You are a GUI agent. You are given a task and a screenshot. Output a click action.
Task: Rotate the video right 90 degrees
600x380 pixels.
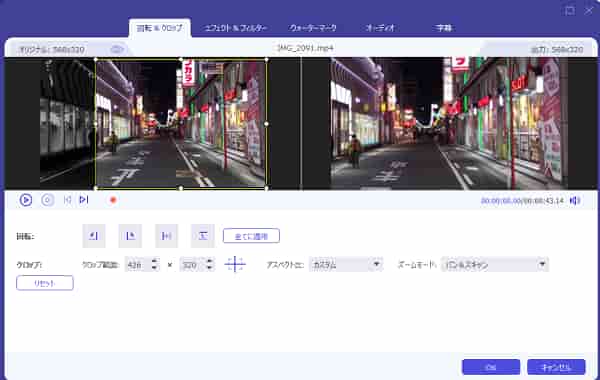point(130,236)
